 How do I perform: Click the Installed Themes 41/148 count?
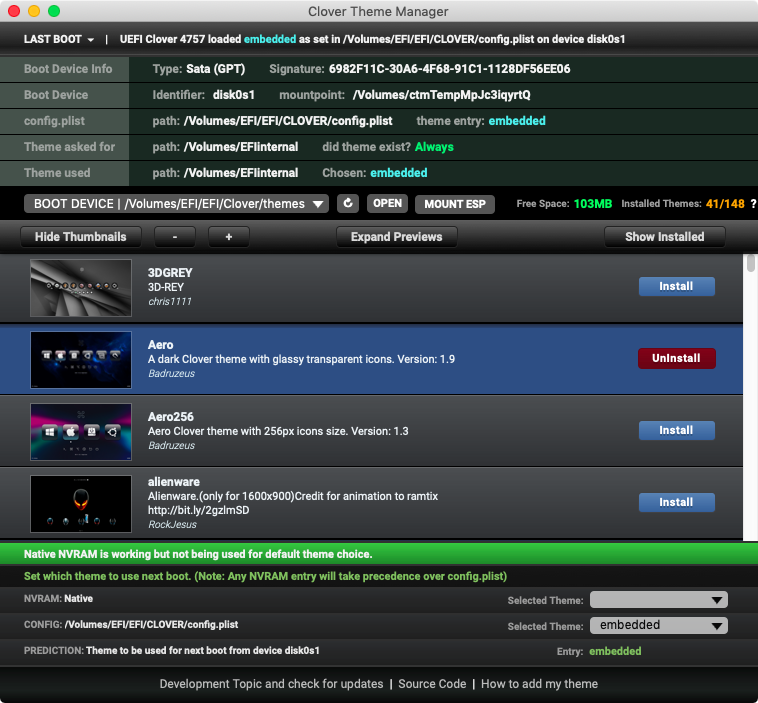point(725,204)
